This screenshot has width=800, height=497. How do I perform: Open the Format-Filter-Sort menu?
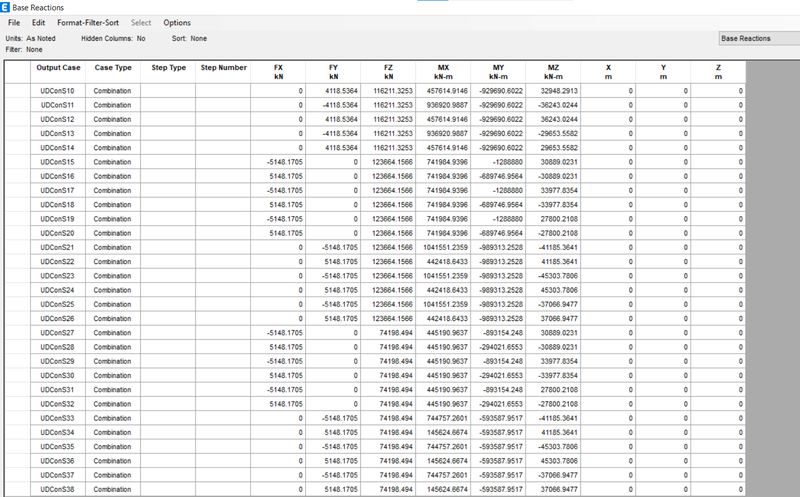point(88,23)
